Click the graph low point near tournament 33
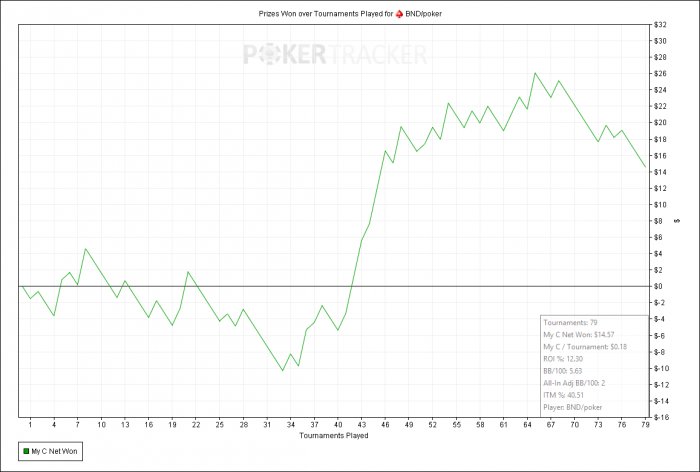Viewport: 700px width, 472px height. 283,370
